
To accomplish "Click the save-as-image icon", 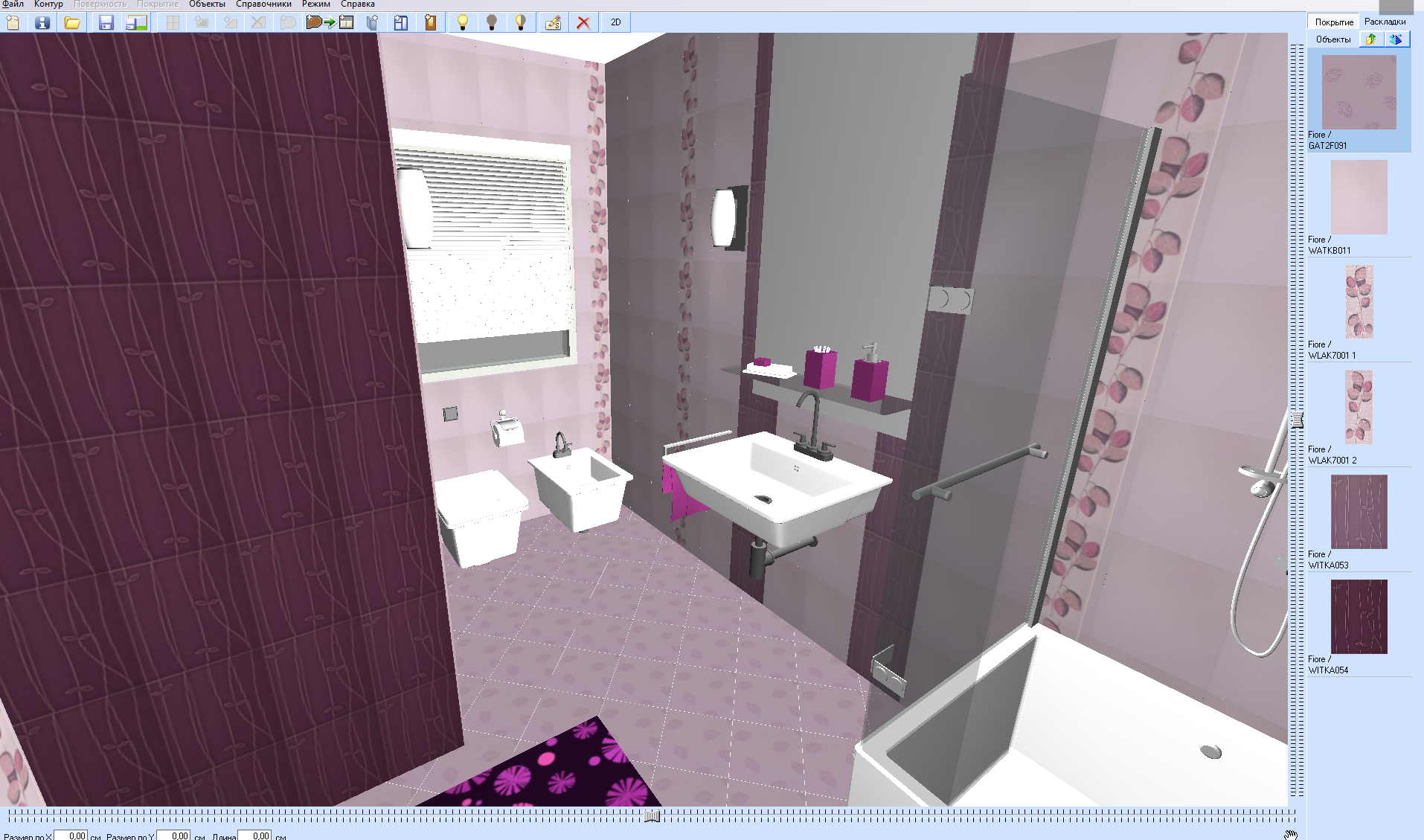I will pyautogui.click(x=136, y=22).
